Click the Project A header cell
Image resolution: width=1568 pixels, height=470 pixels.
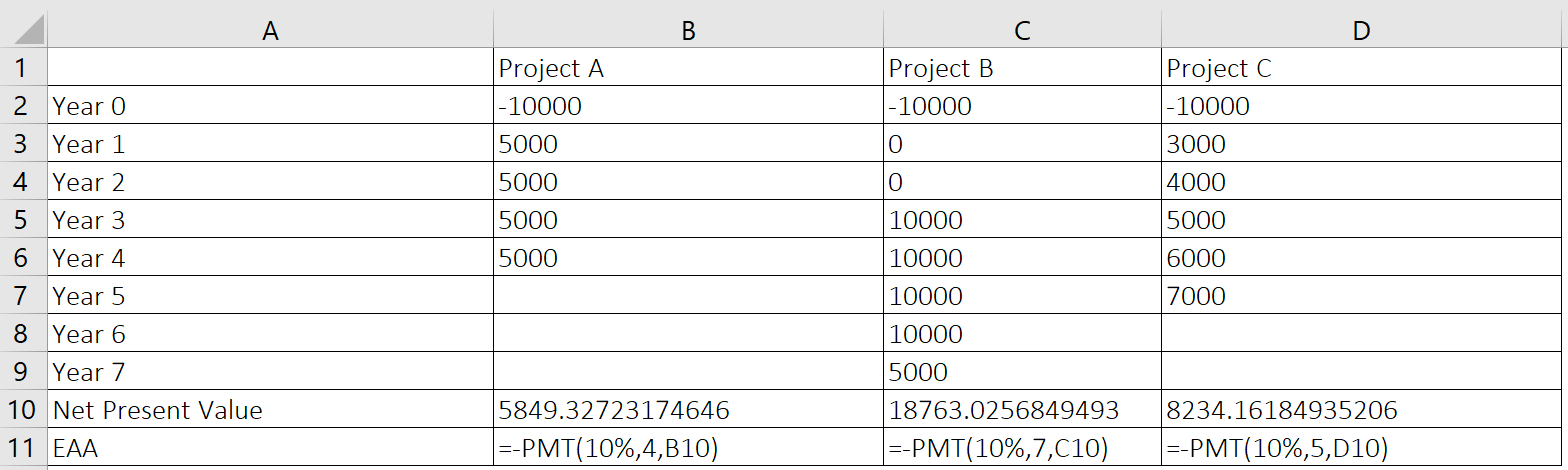[x=688, y=68]
